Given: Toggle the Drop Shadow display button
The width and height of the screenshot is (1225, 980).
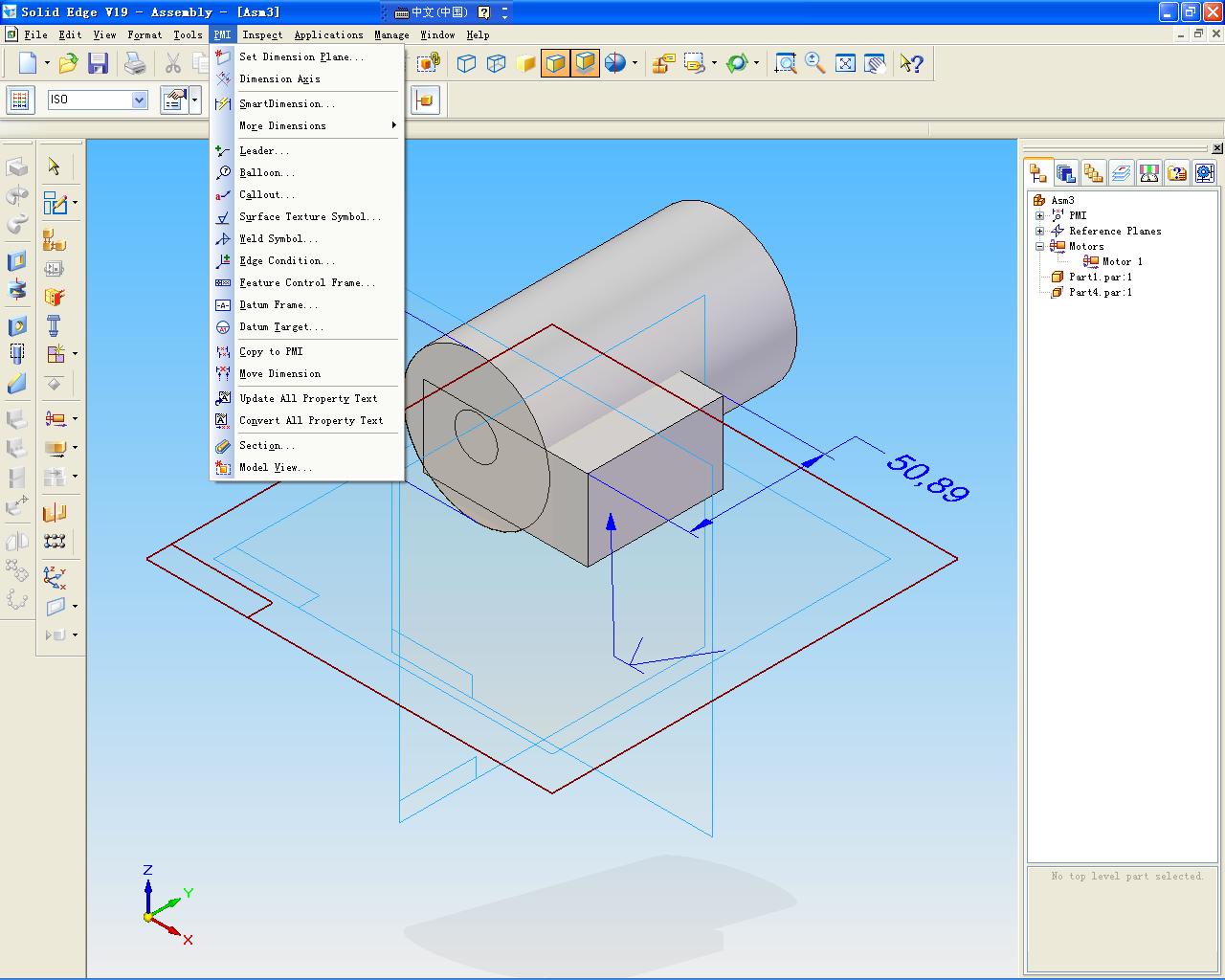Looking at the screenshot, I should (x=585, y=63).
